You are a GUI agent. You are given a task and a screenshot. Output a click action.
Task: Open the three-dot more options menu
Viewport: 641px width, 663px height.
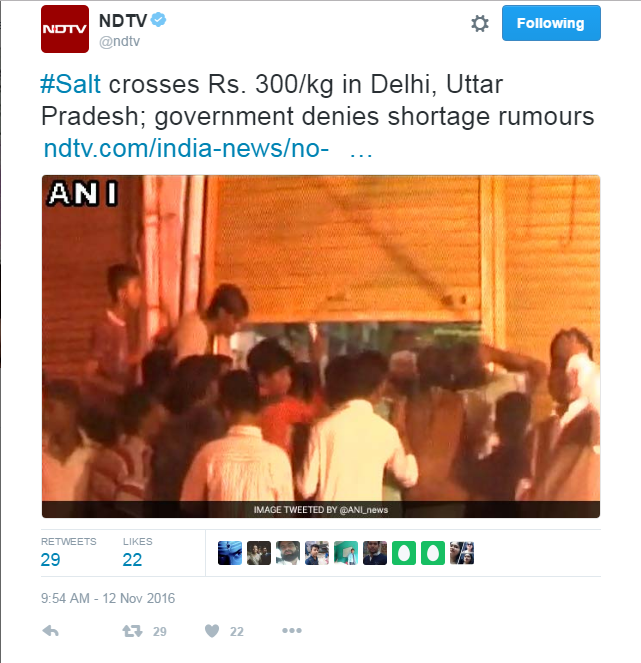[x=292, y=630]
